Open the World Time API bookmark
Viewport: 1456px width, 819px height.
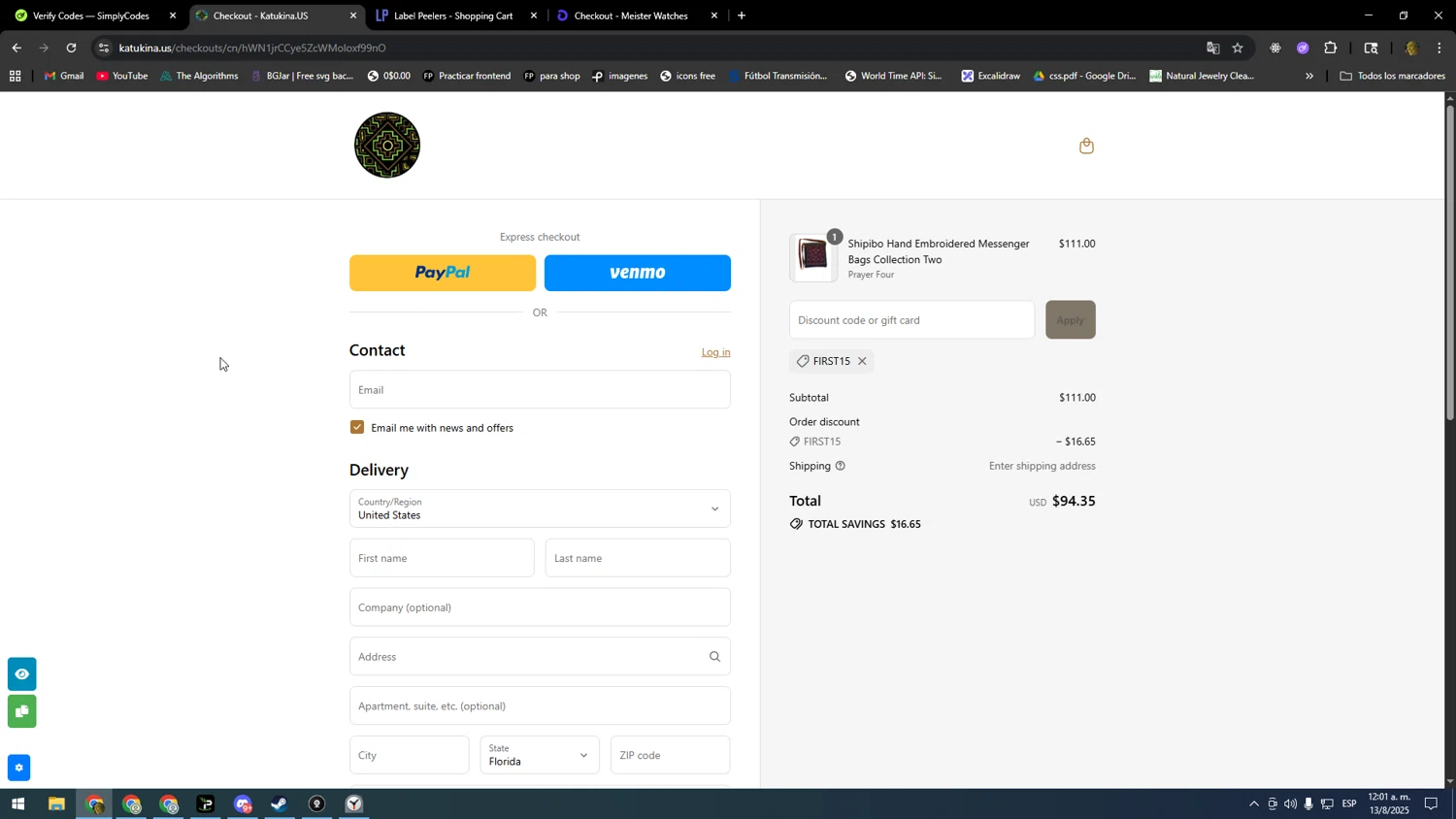click(892, 76)
